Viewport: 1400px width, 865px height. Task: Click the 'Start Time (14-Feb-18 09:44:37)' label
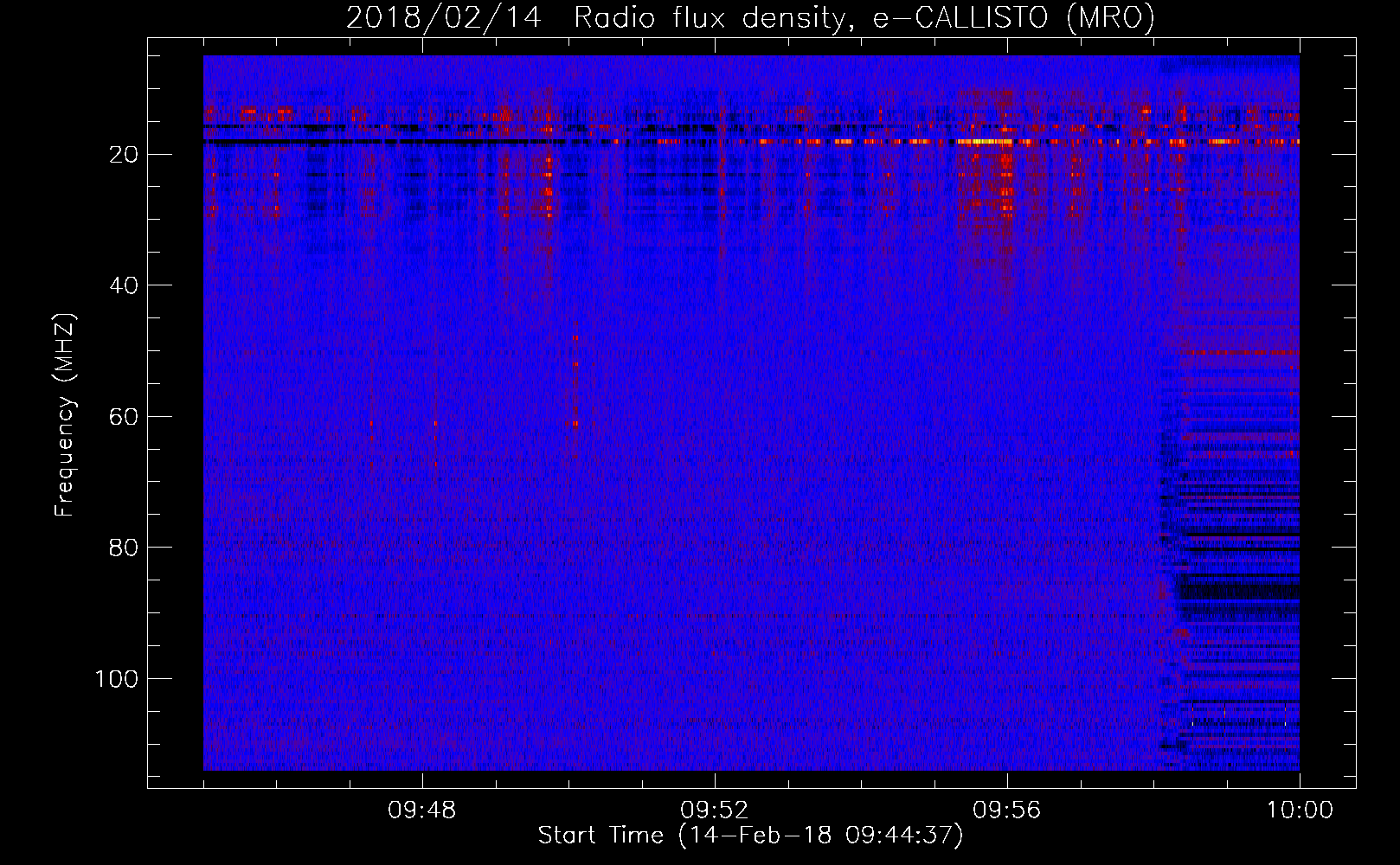750,836
